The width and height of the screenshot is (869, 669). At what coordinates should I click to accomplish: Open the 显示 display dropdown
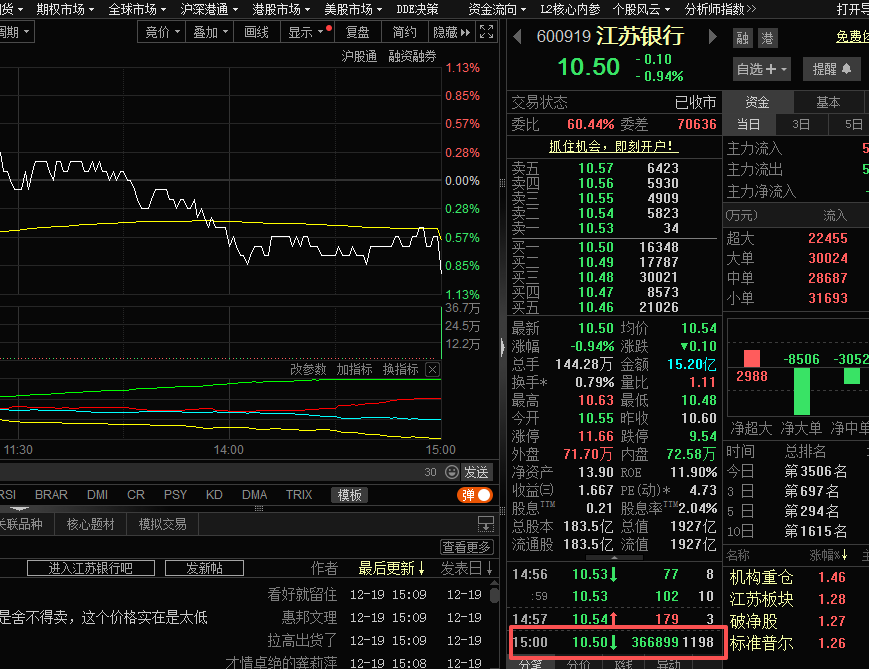(305, 32)
